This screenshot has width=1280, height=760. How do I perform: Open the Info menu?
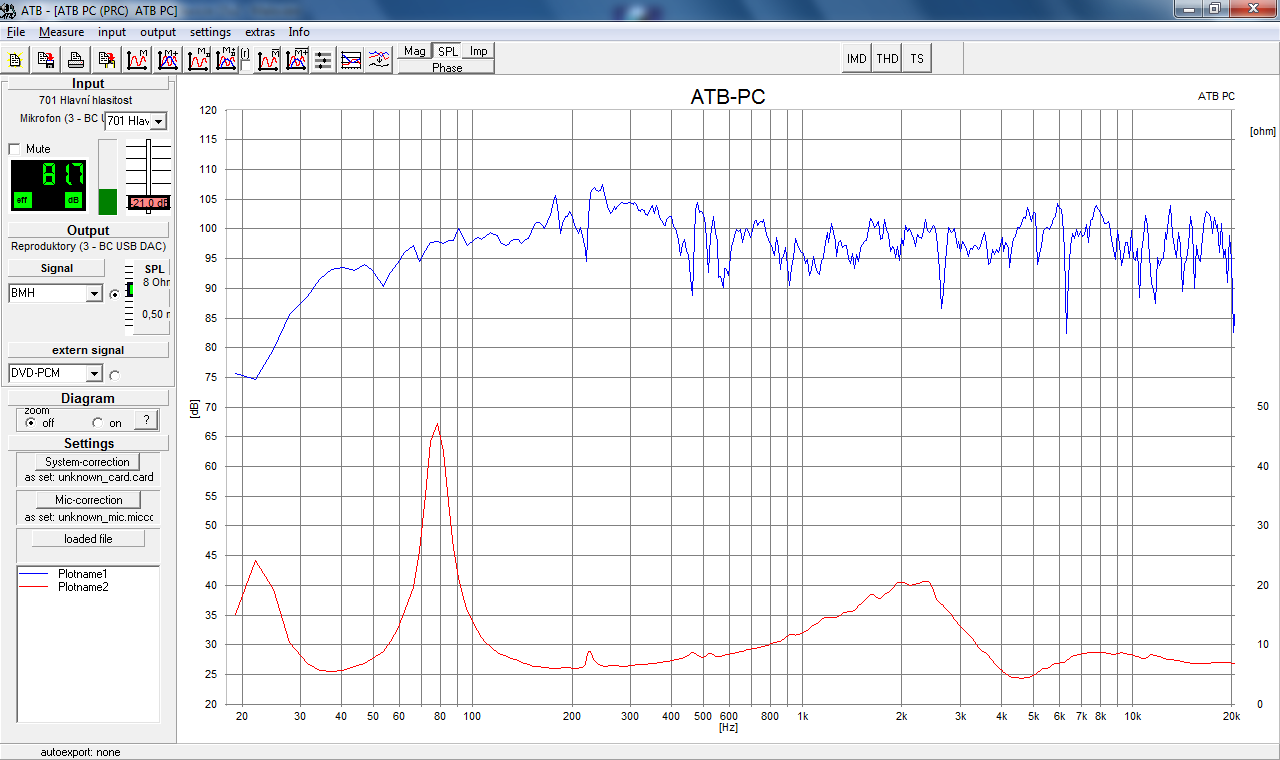(x=299, y=32)
